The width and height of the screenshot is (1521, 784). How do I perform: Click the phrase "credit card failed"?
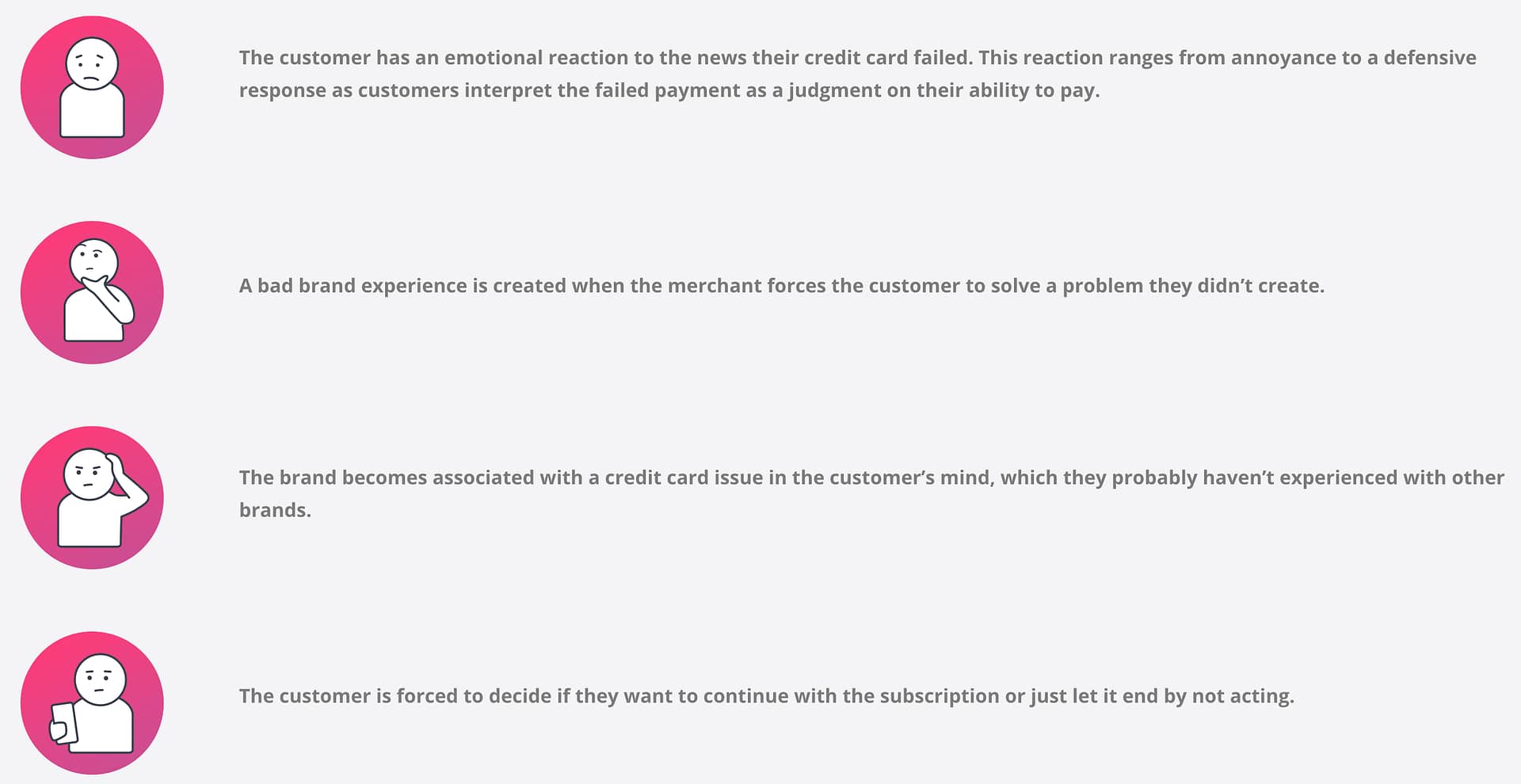coord(887,58)
